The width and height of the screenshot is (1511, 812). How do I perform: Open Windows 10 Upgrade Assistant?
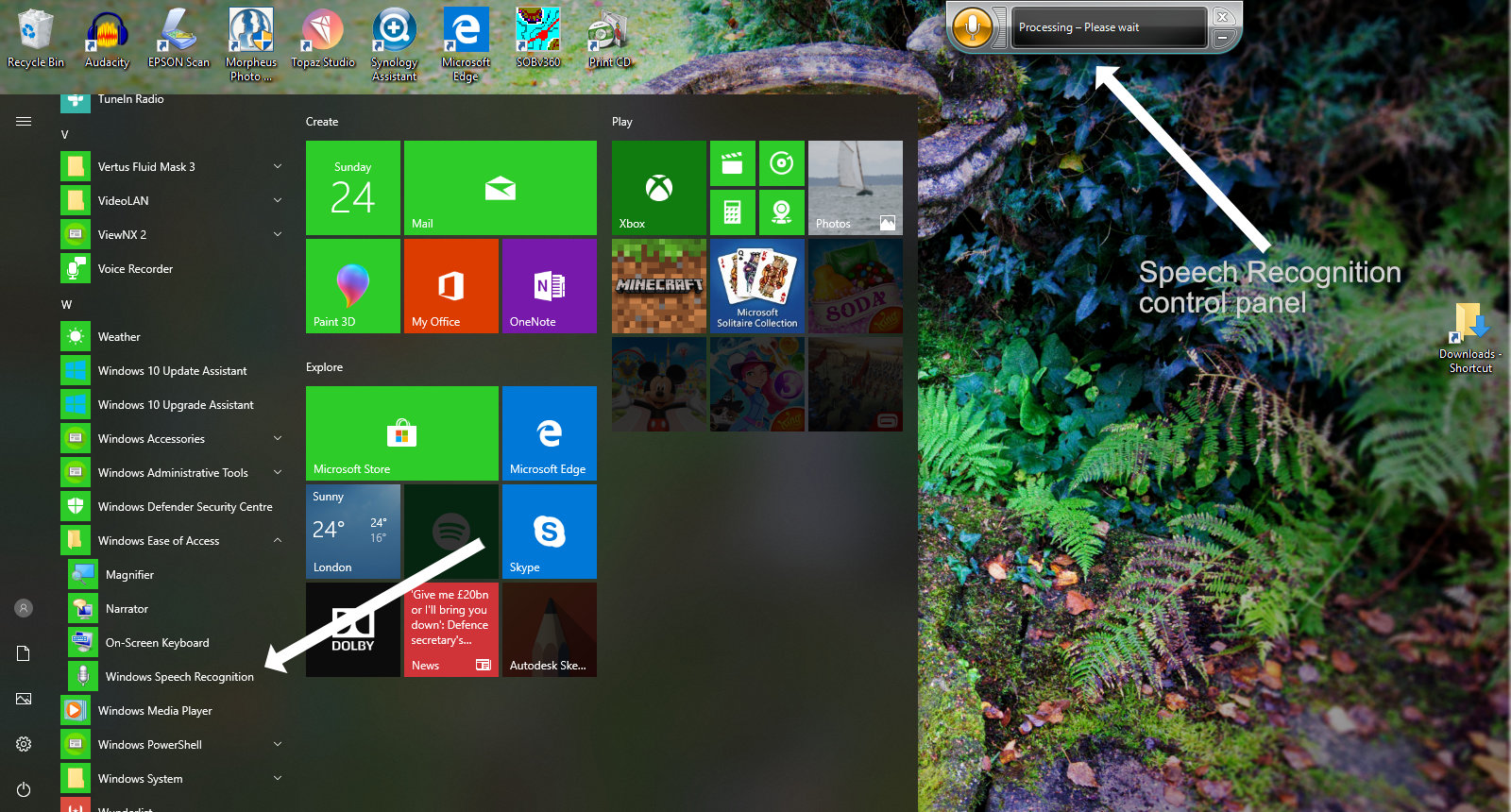pos(174,404)
